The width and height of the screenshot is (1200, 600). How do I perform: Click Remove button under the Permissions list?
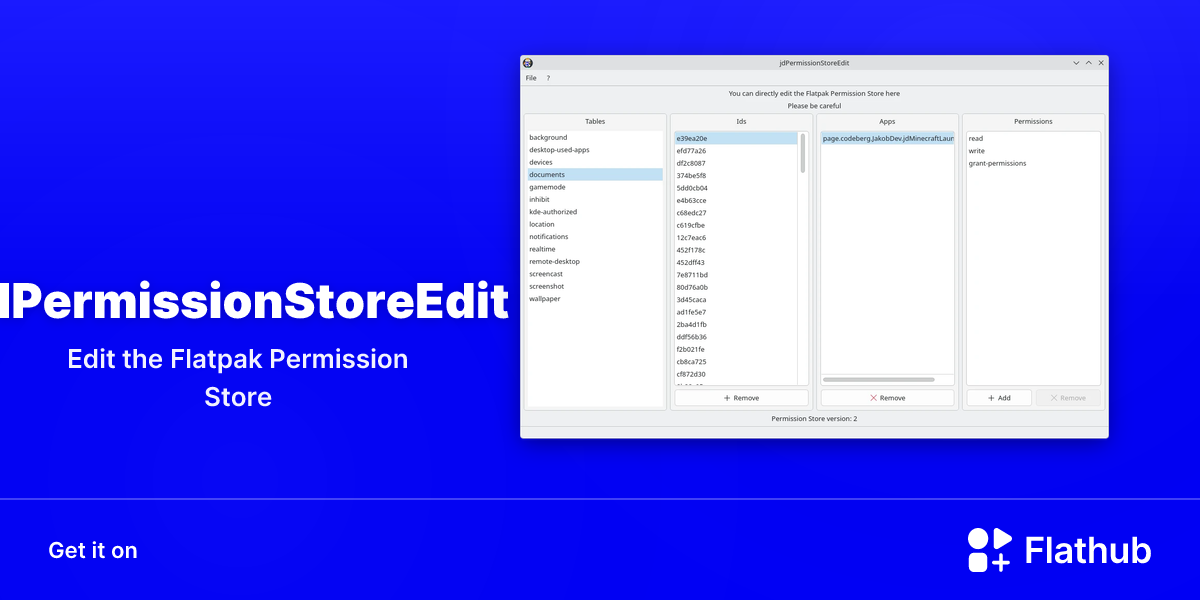pos(1068,398)
